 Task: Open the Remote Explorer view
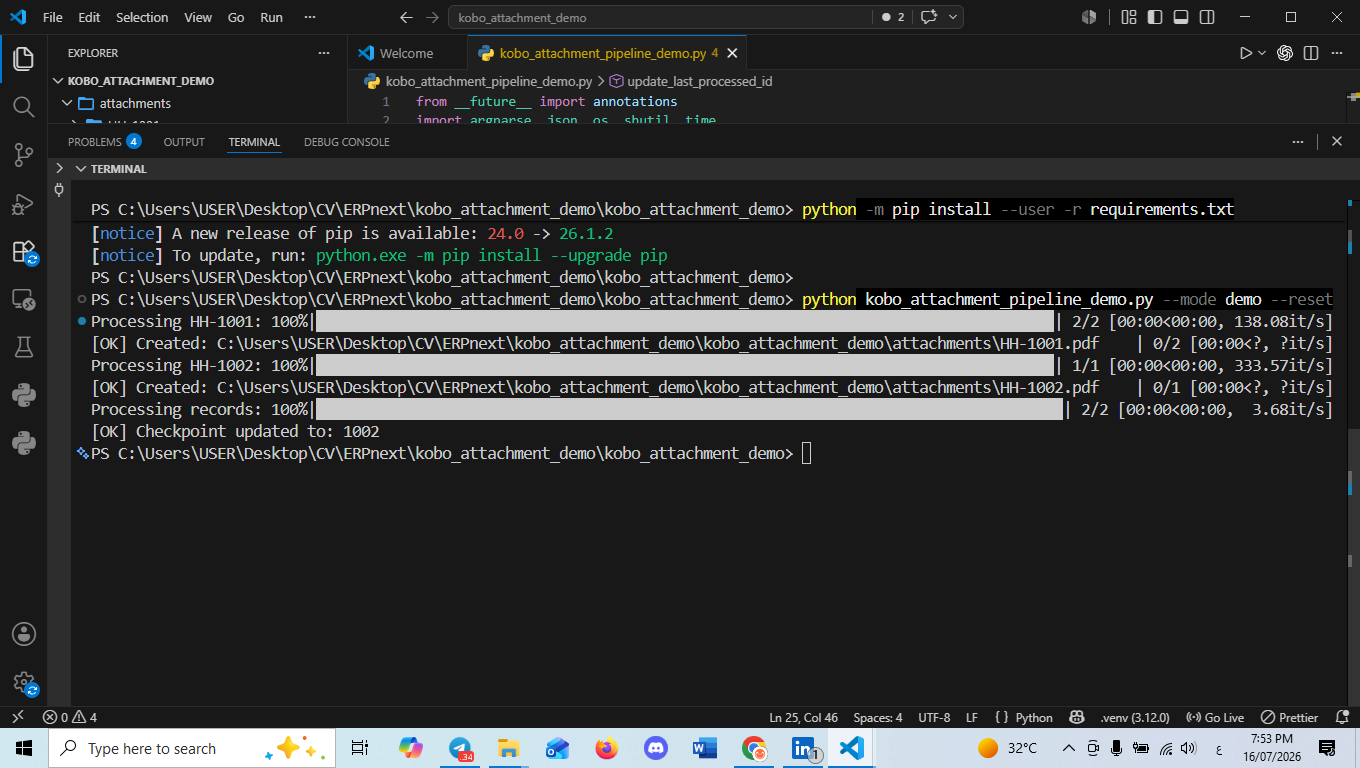23,299
